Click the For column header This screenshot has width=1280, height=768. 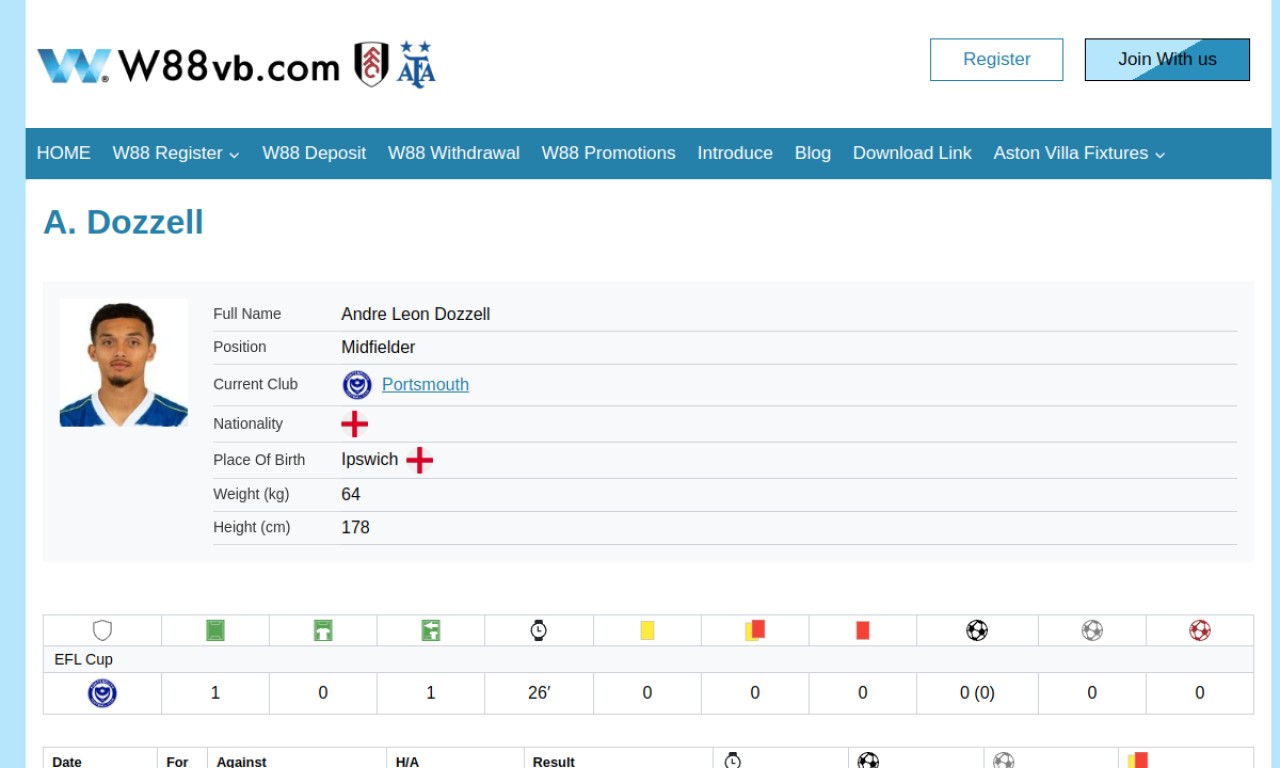[177, 762]
